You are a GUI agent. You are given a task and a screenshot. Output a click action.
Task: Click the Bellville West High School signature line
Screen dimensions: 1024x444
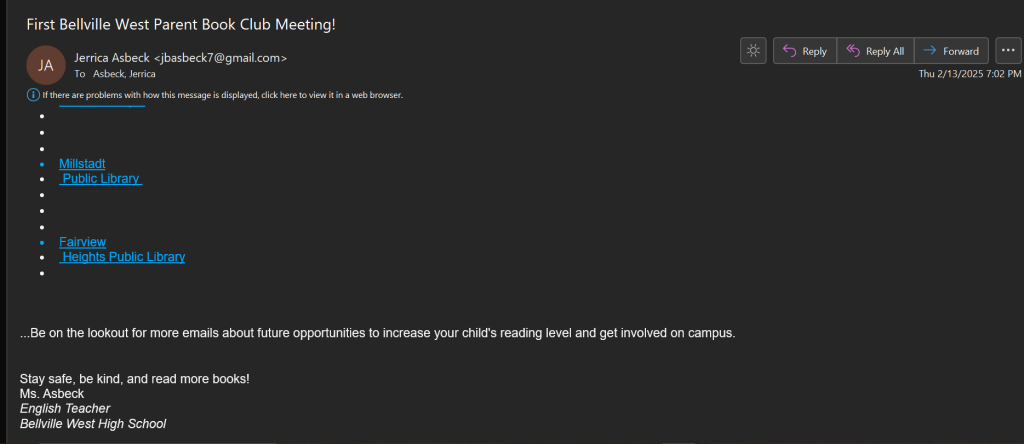(93, 424)
